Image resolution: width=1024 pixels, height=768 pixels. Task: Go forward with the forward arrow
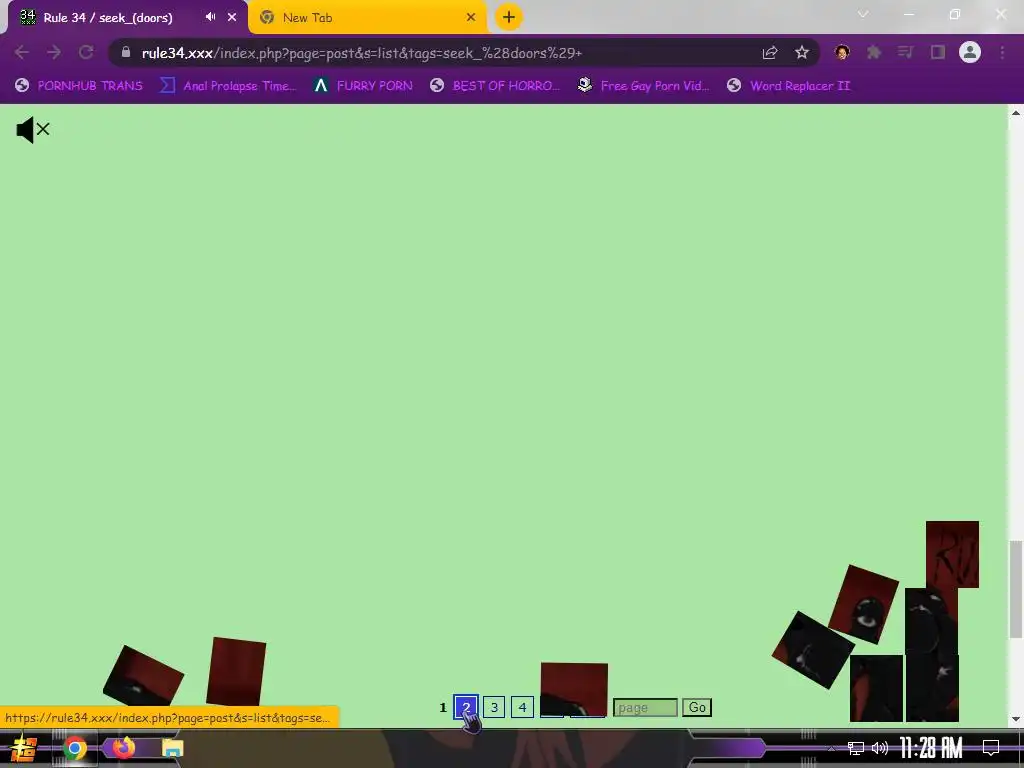54,52
